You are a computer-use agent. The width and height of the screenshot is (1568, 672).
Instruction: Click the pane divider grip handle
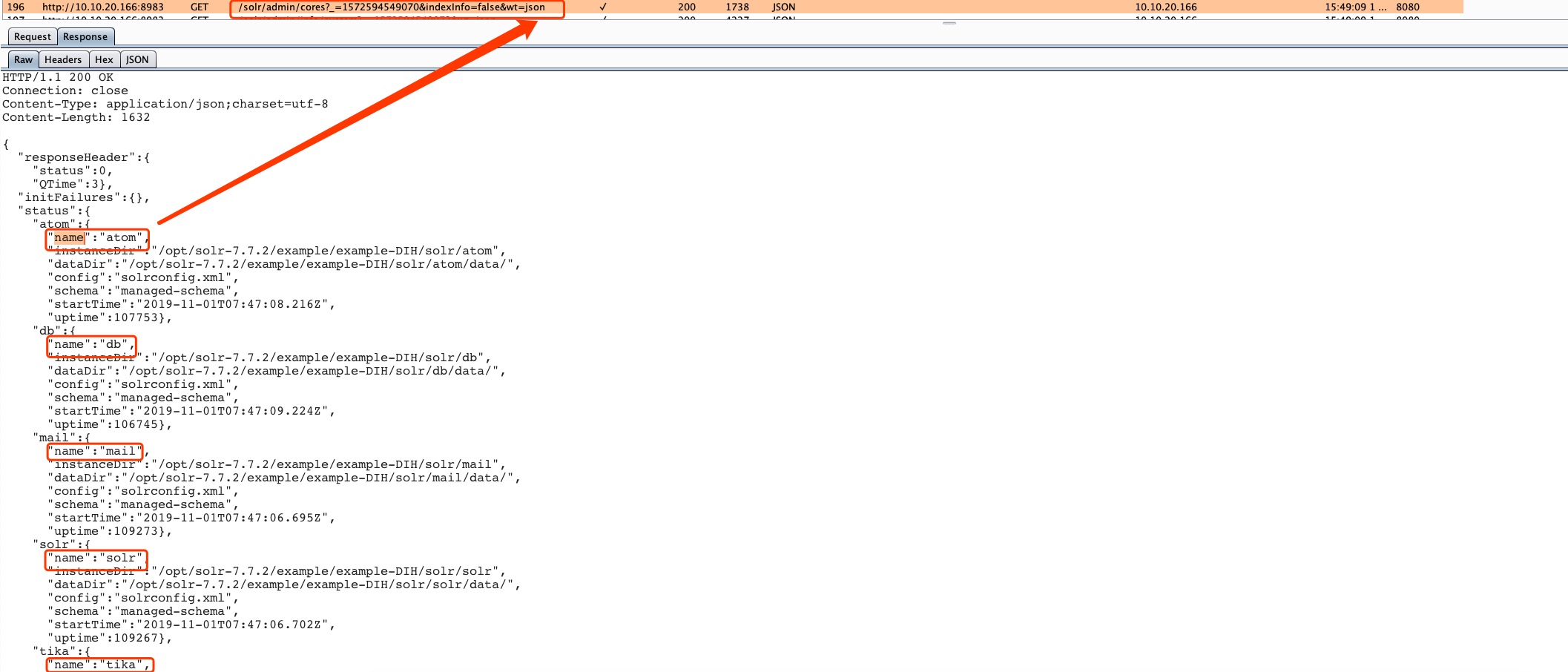click(949, 23)
